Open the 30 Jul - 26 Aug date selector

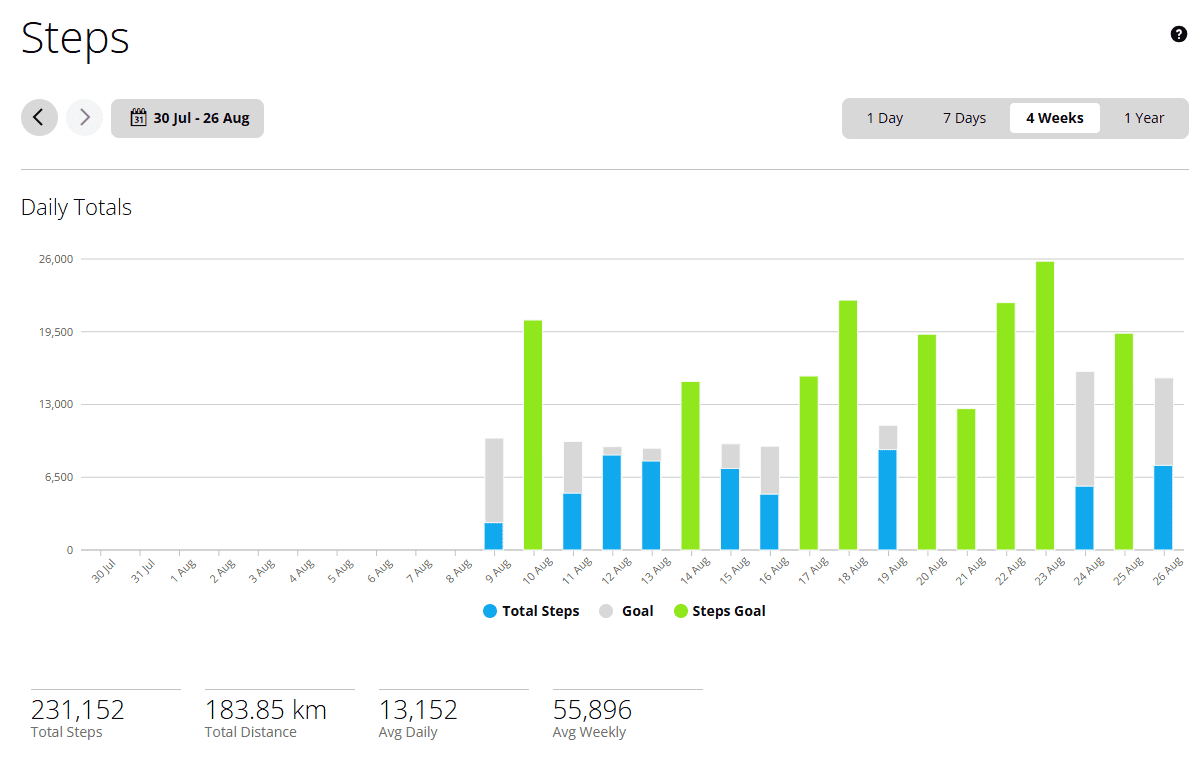pos(187,117)
